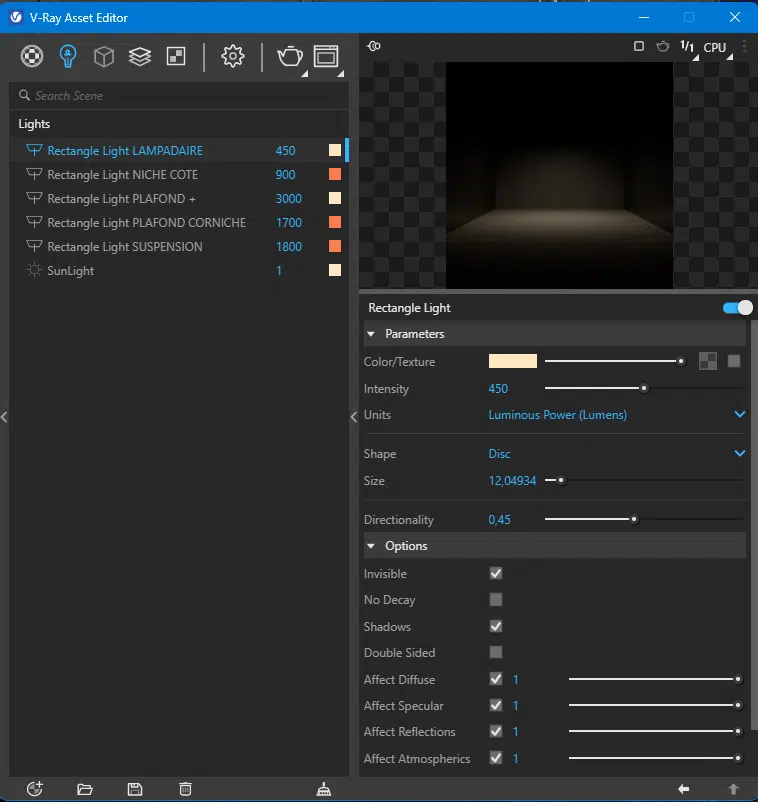The image size is (758, 802).
Task: Collapse the left panel arrow
Action: [x=4, y=417]
